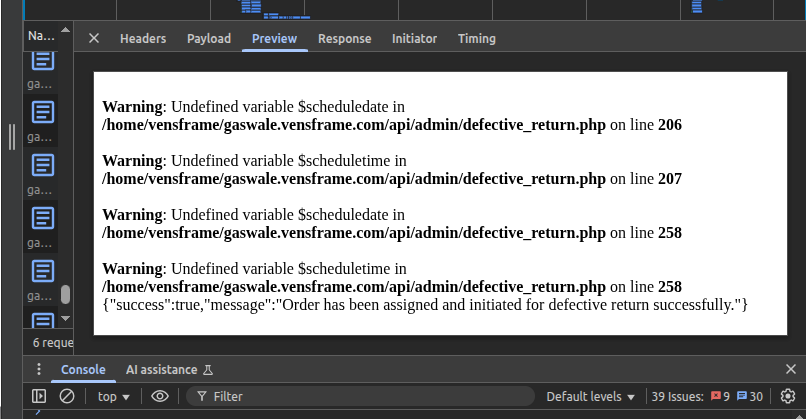The height and width of the screenshot is (419, 806).
Task: Close the console drawer
Action: coord(789,369)
